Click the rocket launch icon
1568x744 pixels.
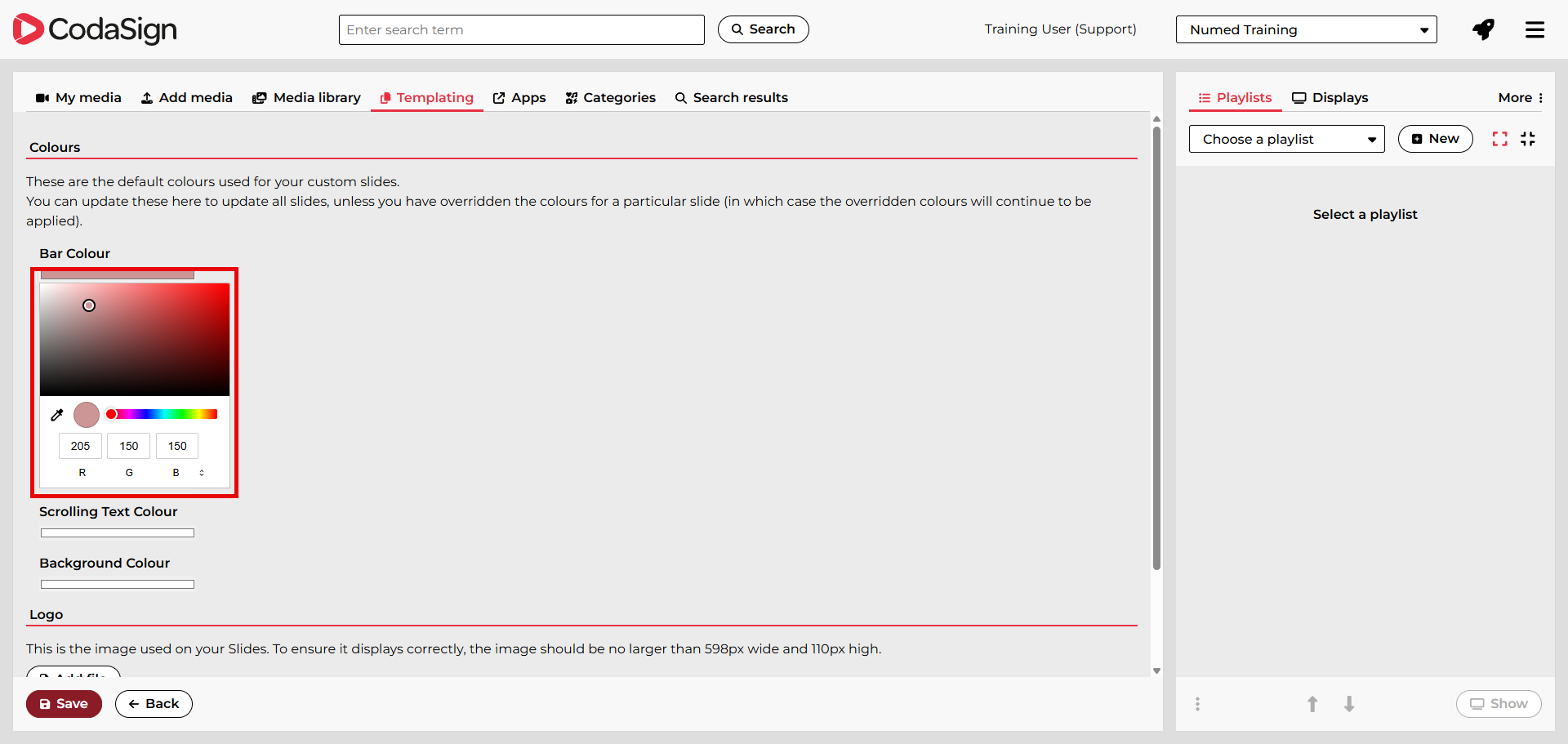pyautogui.click(x=1483, y=29)
